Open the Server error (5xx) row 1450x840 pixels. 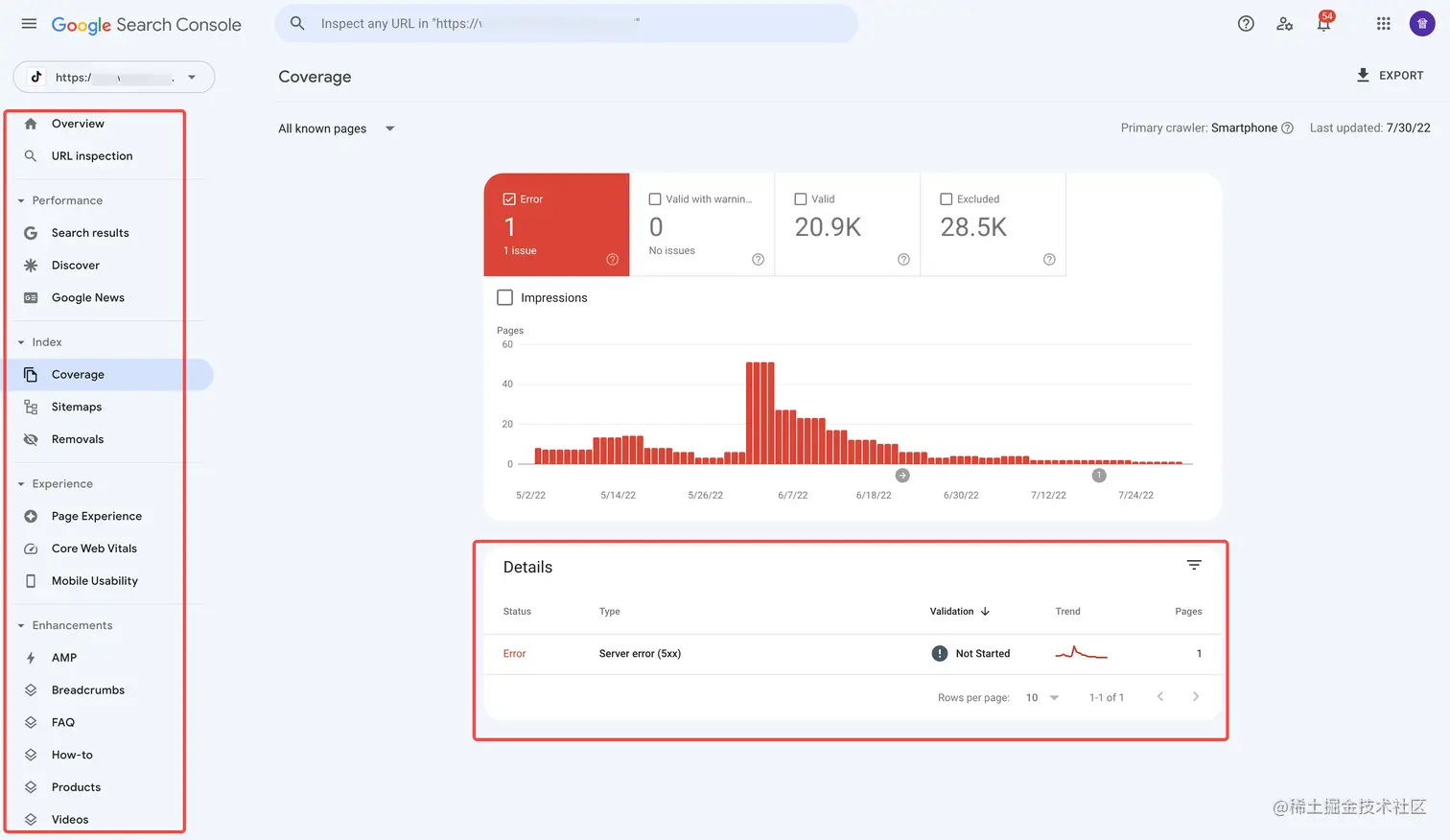coord(853,654)
